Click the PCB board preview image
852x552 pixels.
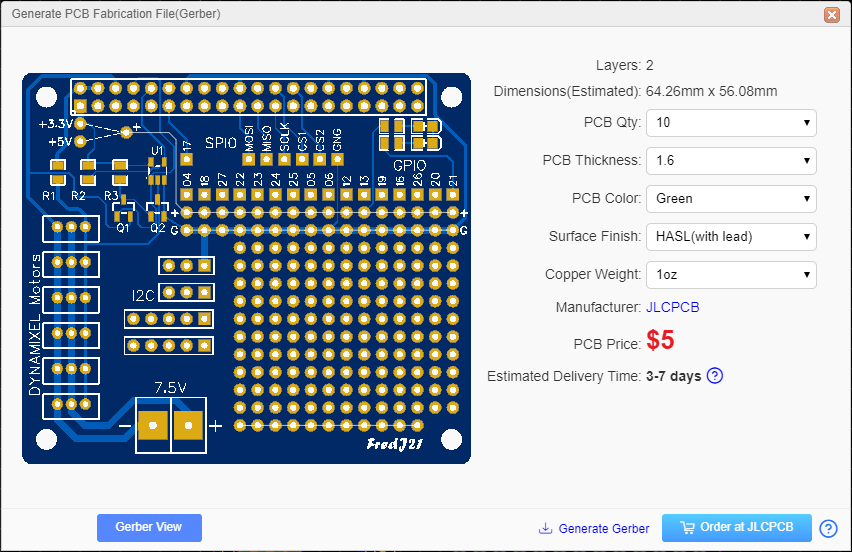[x=246, y=268]
